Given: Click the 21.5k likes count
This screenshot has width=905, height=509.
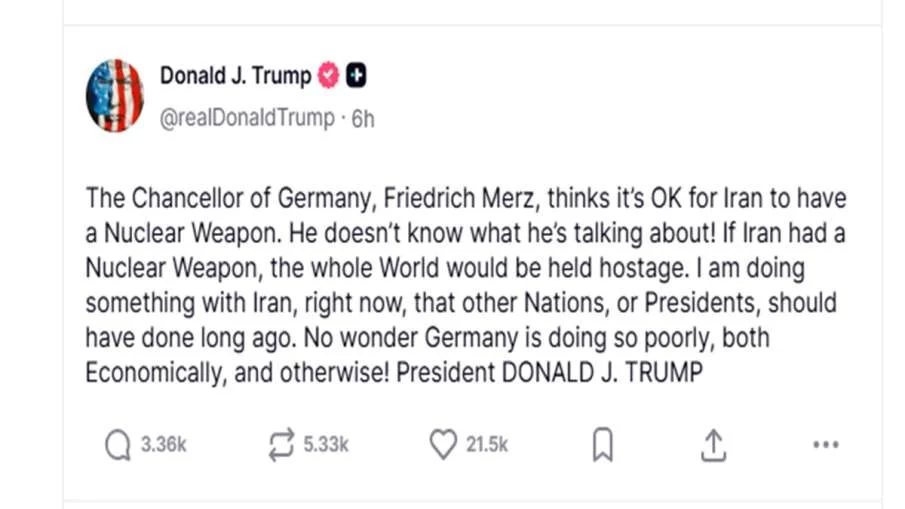Looking at the screenshot, I should pyautogui.click(x=487, y=445).
